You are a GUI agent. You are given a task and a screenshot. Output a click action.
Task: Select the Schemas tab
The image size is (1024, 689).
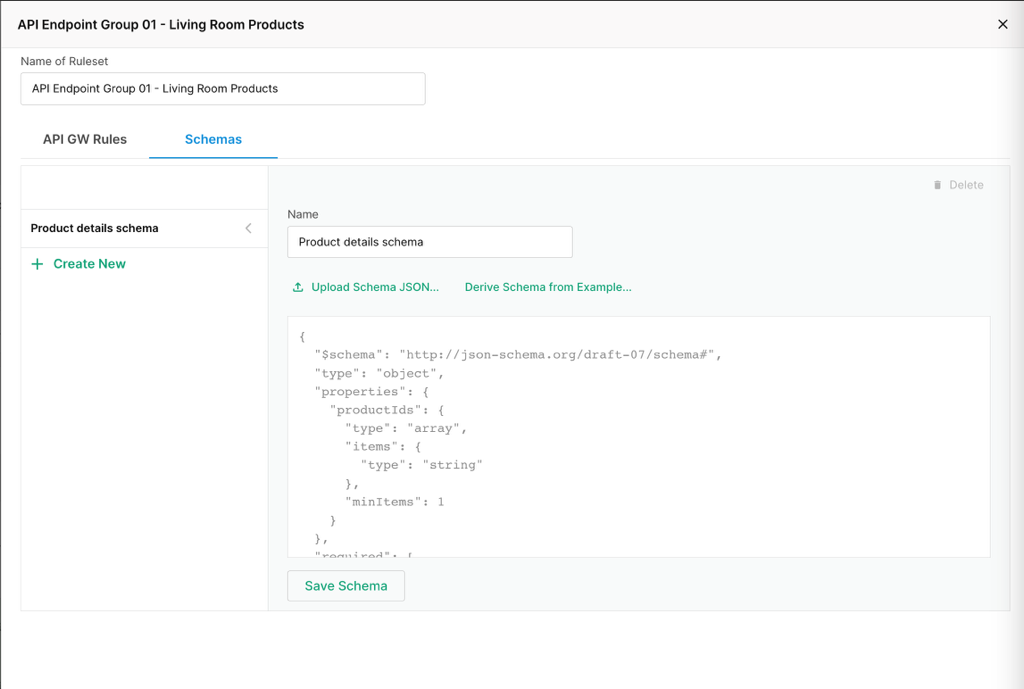point(212,139)
